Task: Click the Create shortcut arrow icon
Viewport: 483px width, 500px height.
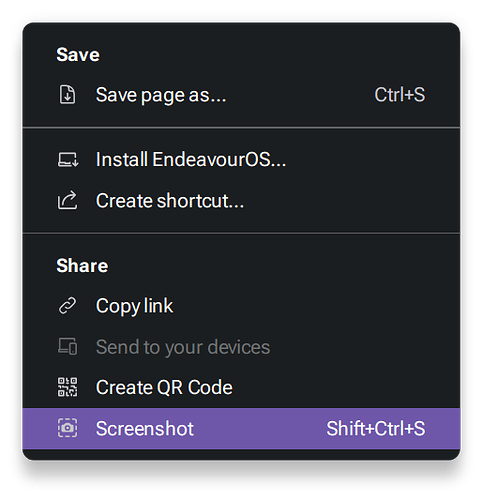Action: [67, 200]
